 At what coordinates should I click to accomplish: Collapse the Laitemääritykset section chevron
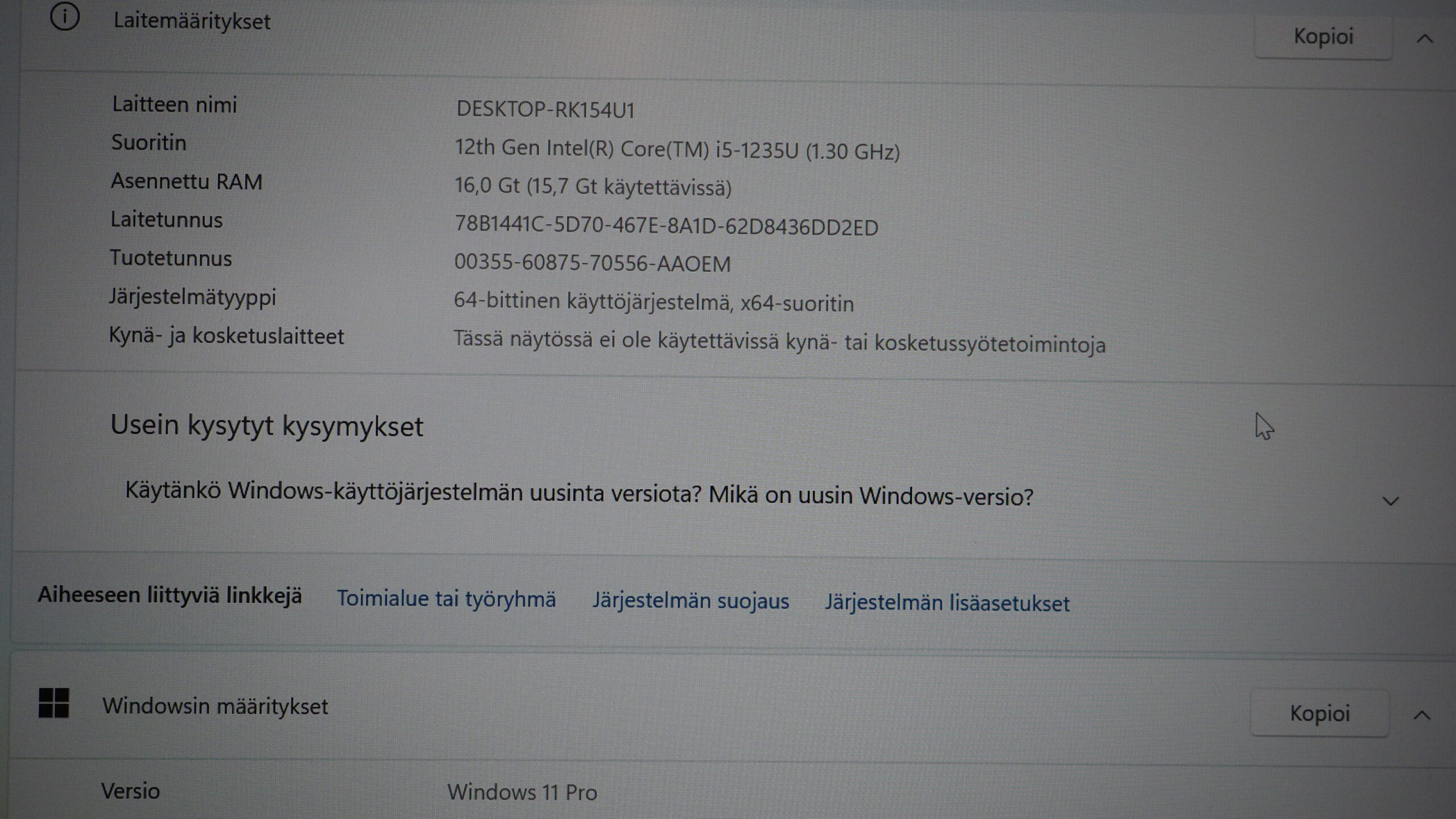[1425, 39]
